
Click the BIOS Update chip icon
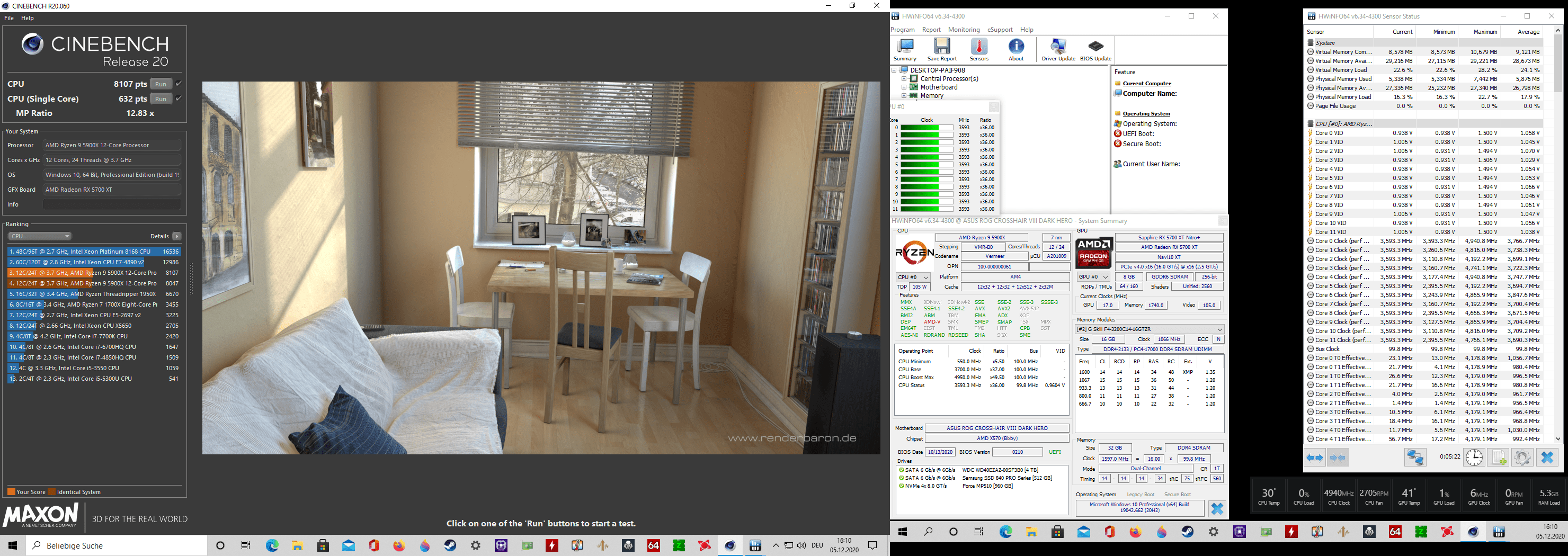[1095, 49]
